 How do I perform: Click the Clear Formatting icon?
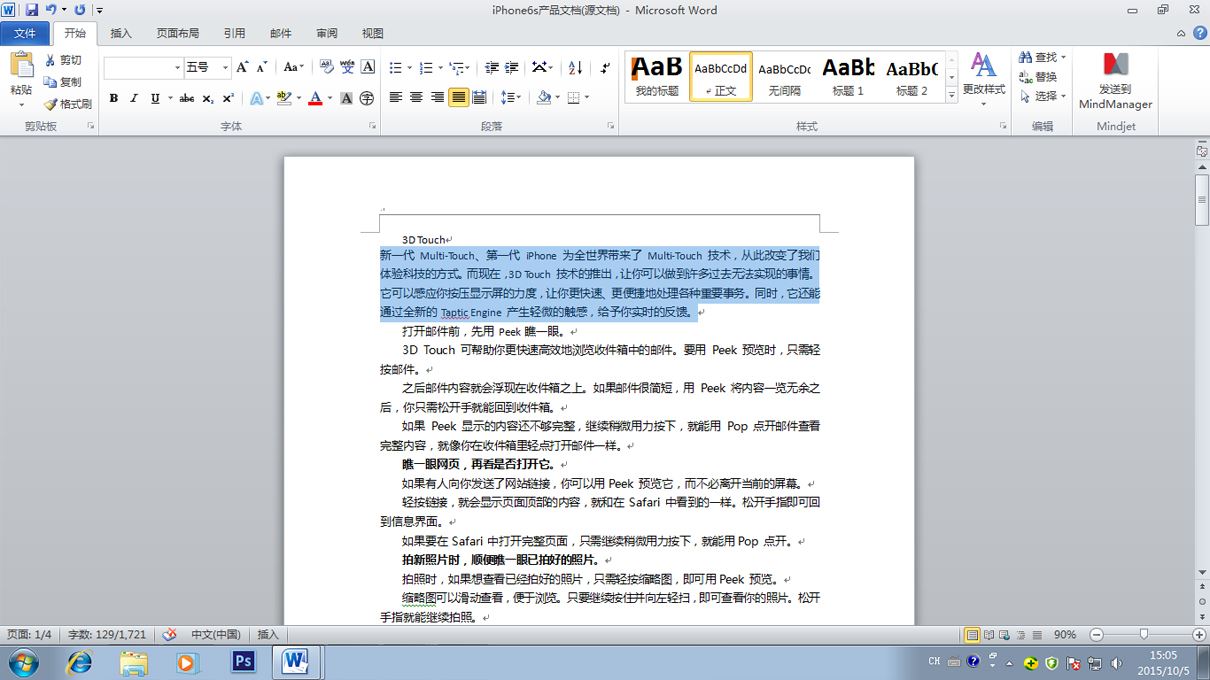pyautogui.click(x=326, y=67)
